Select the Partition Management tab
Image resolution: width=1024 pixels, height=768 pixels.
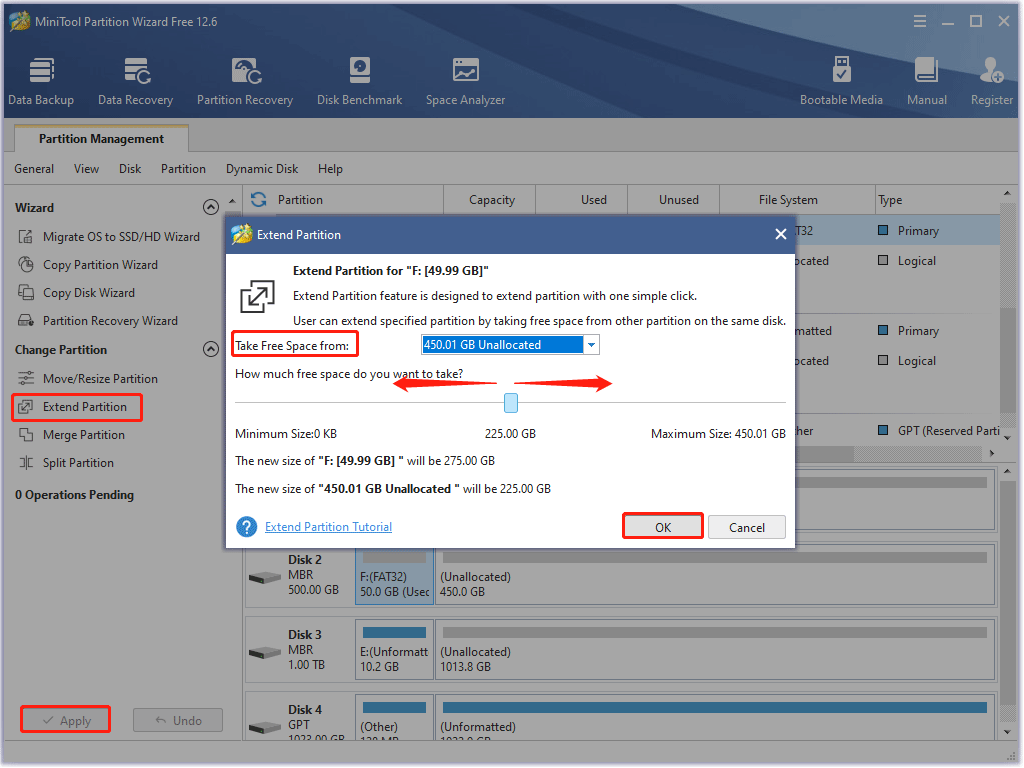coord(101,138)
